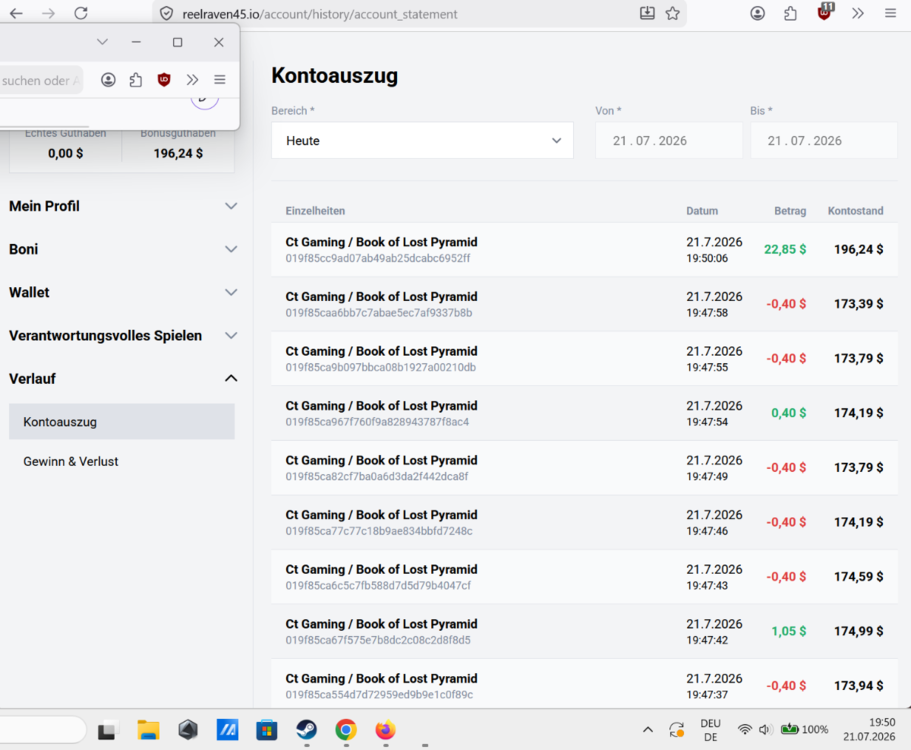Open uBlock Origin icon showing badge 11
Image resolution: width=911 pixels, height=750 pixels.
click(825, 12)
